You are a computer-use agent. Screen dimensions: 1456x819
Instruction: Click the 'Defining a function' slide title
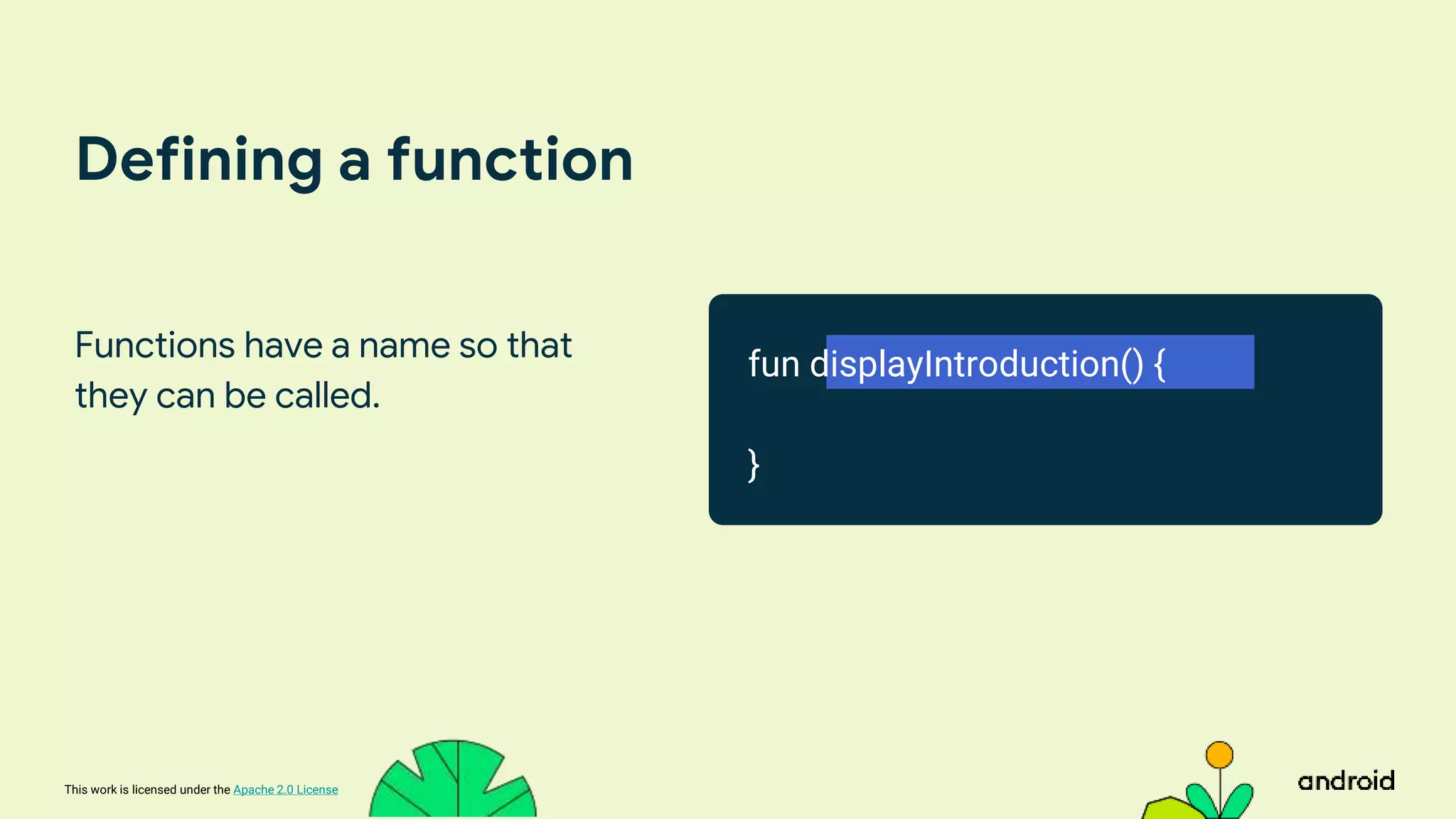tap(354, 160)
